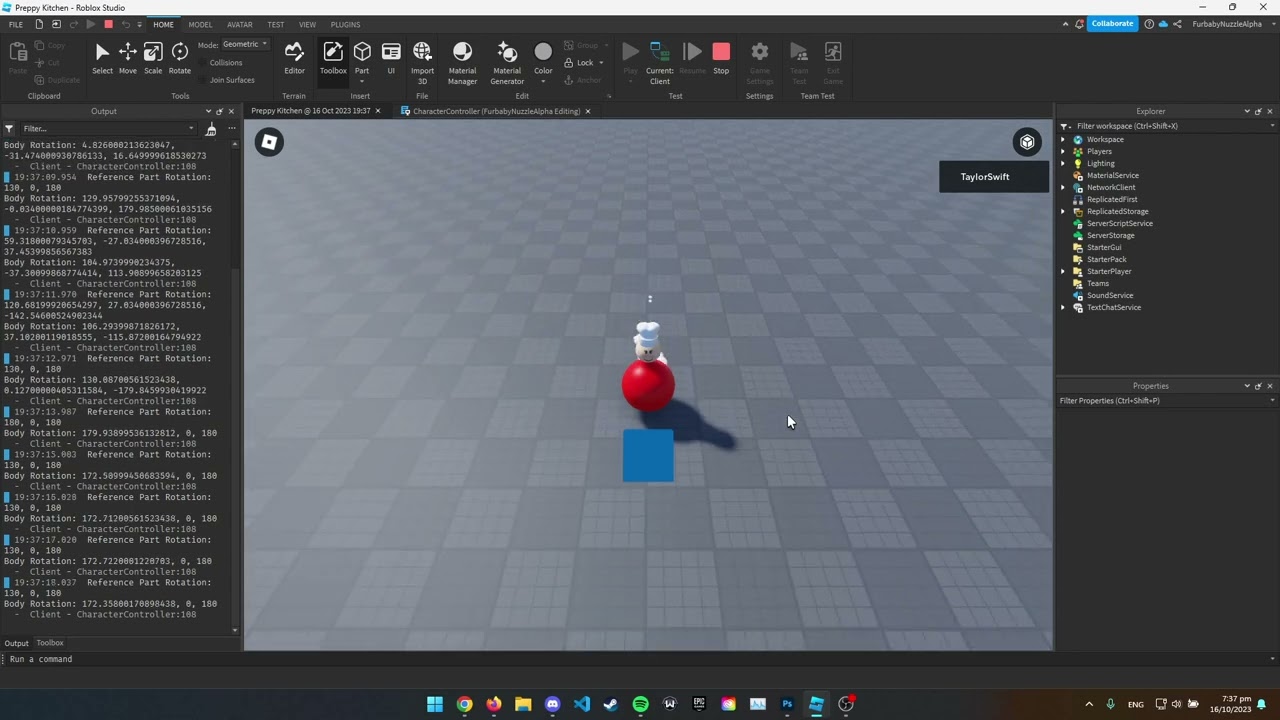The width and height of the screenshot is (1280, 720).
Task: Open the UI insert tool
Action: click(391, 58)
